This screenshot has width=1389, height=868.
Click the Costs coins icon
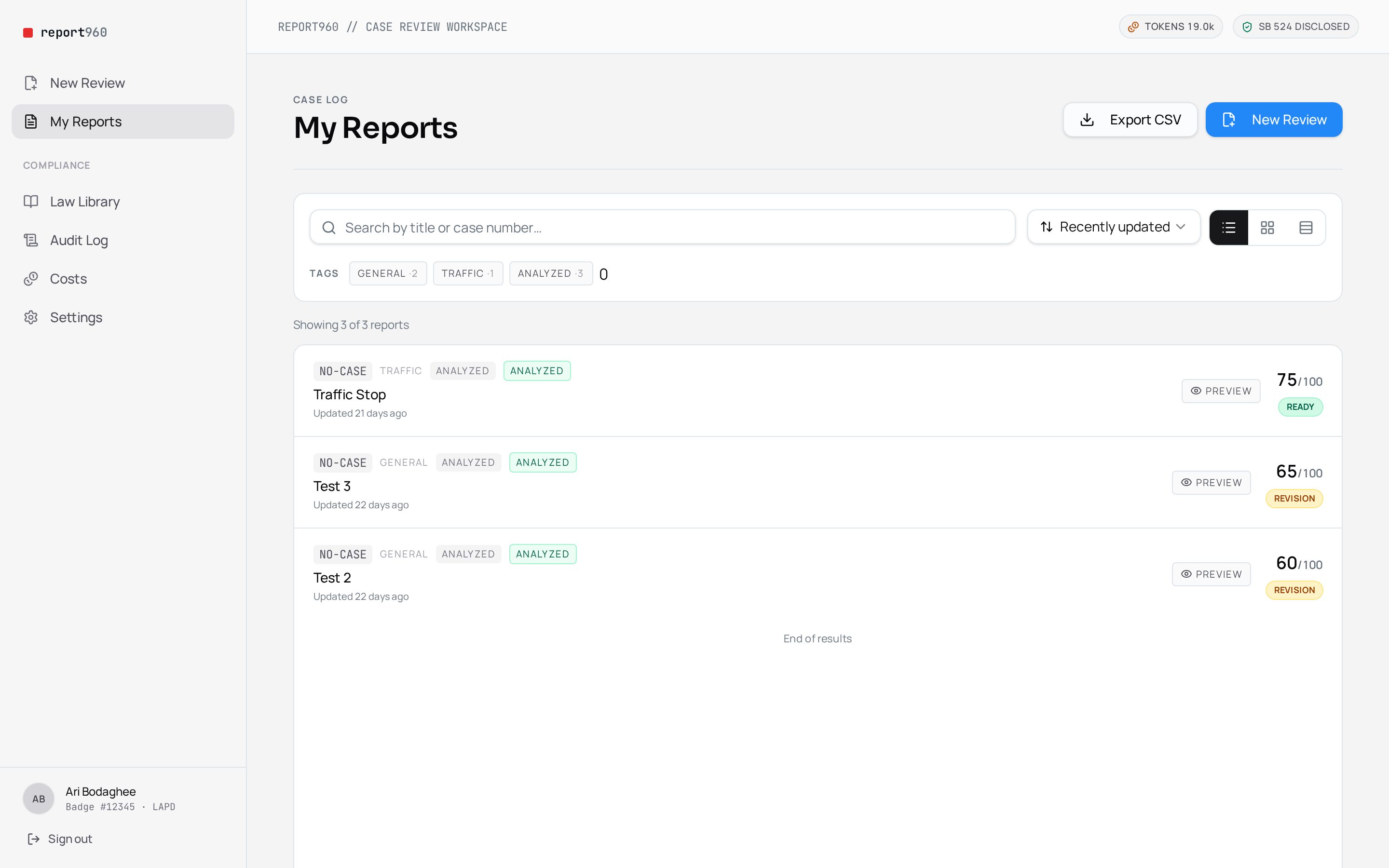[x=31, y=279]
